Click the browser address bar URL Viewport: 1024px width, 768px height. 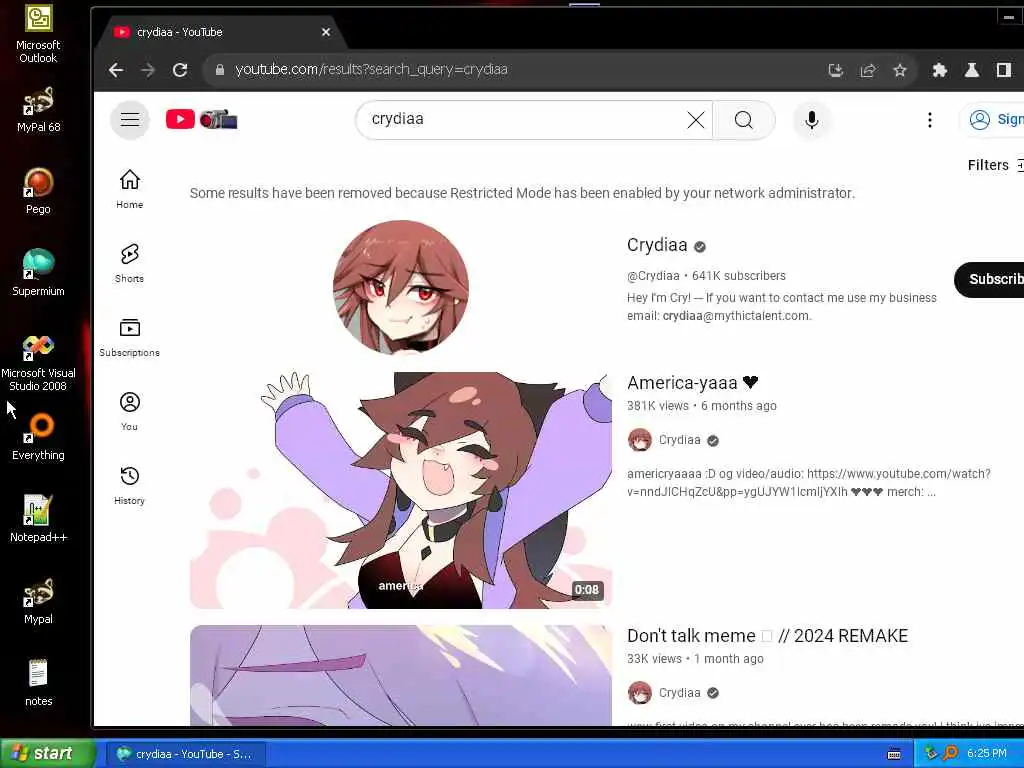pyautogui.click(x=371, y=69)
